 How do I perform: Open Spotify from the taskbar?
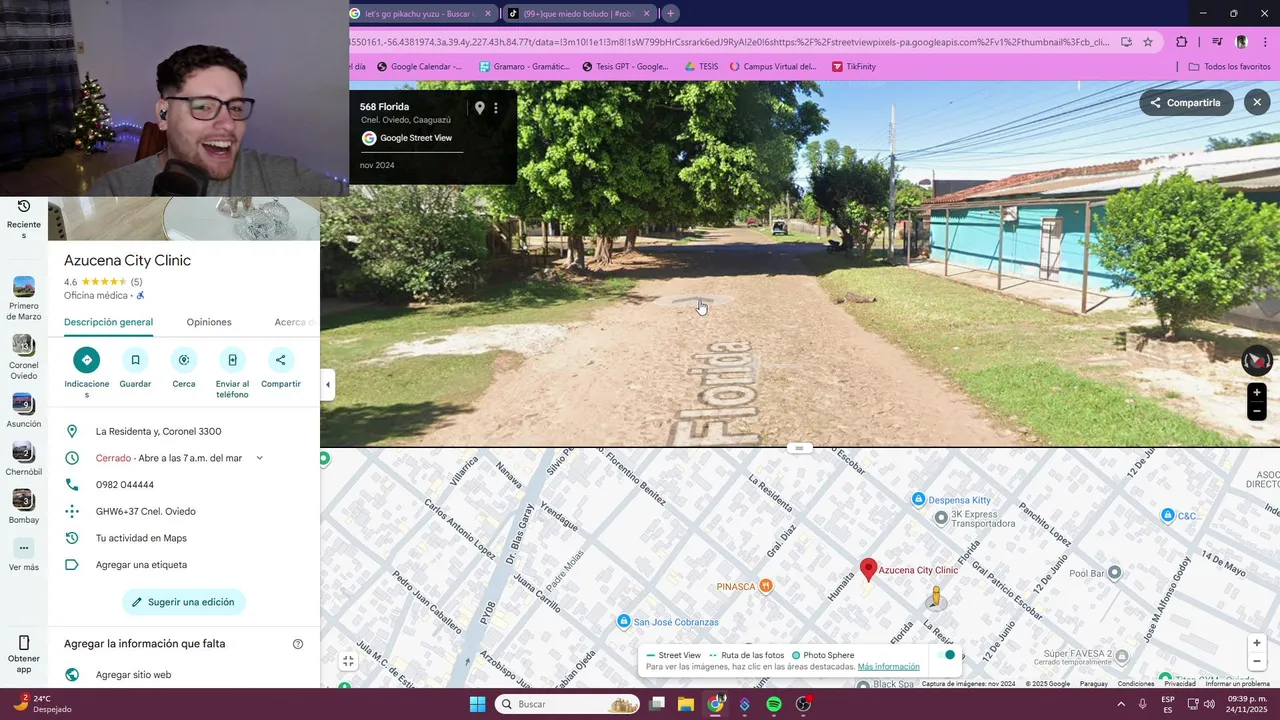(x=774, y=704)
